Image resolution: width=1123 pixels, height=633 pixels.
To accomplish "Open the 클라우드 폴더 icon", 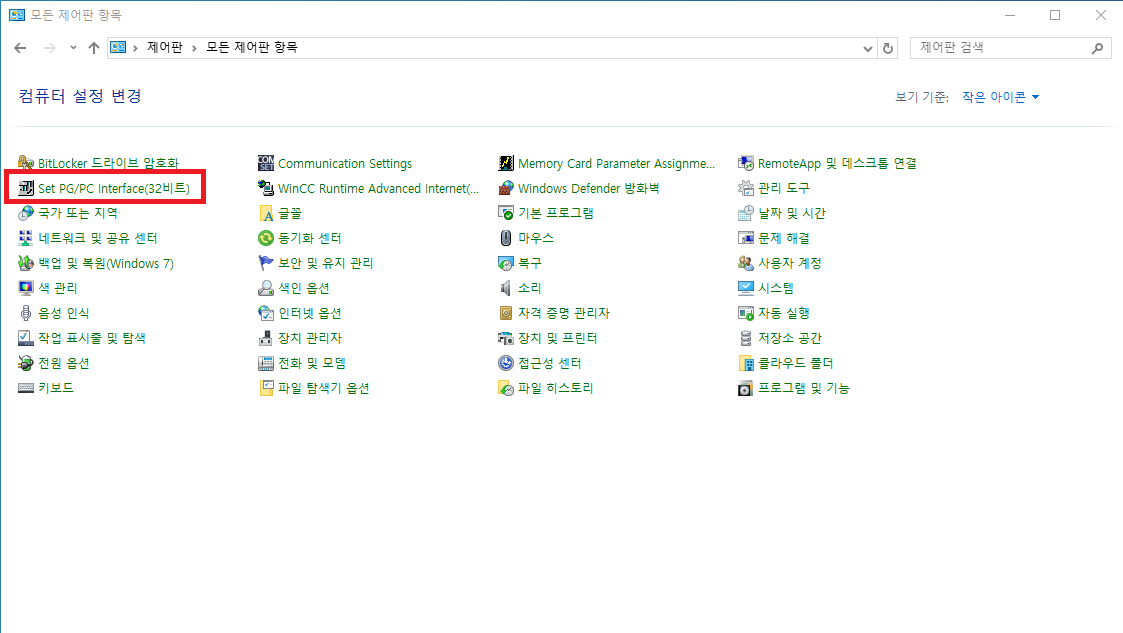I will [x=746, y=363].
